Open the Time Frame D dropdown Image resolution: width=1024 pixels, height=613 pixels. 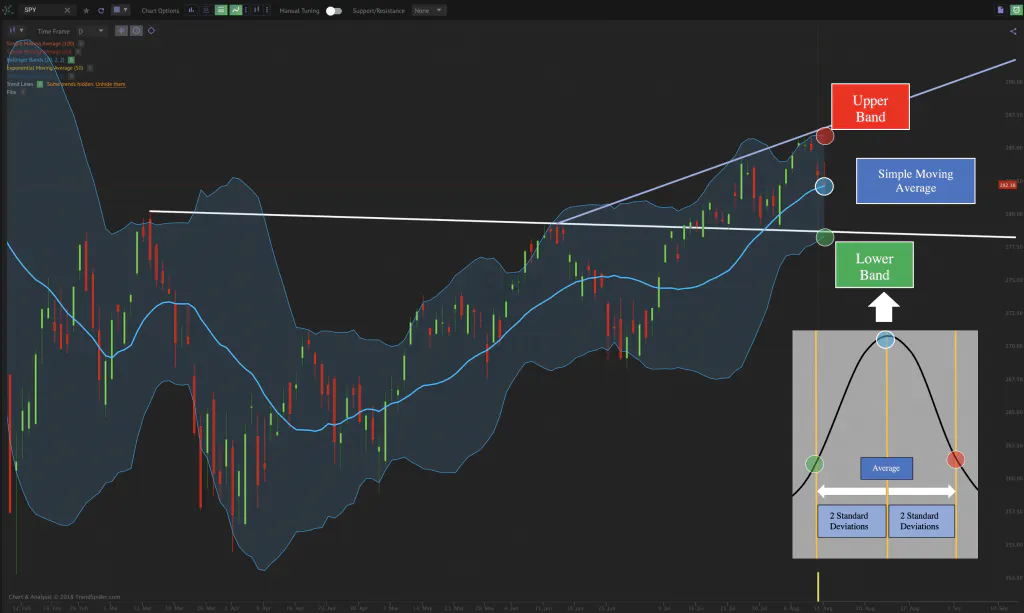click(x=91, y=31)
